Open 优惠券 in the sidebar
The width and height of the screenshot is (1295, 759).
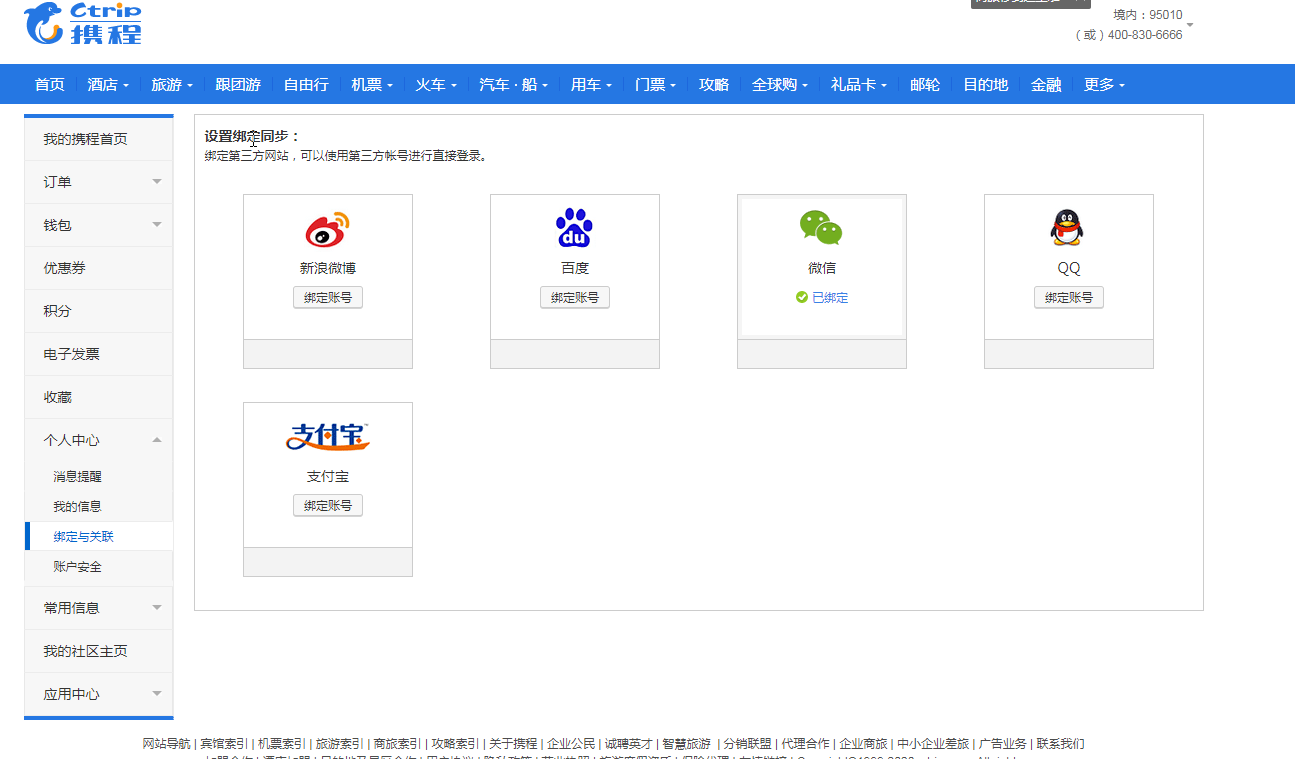[x=99, y=268]
